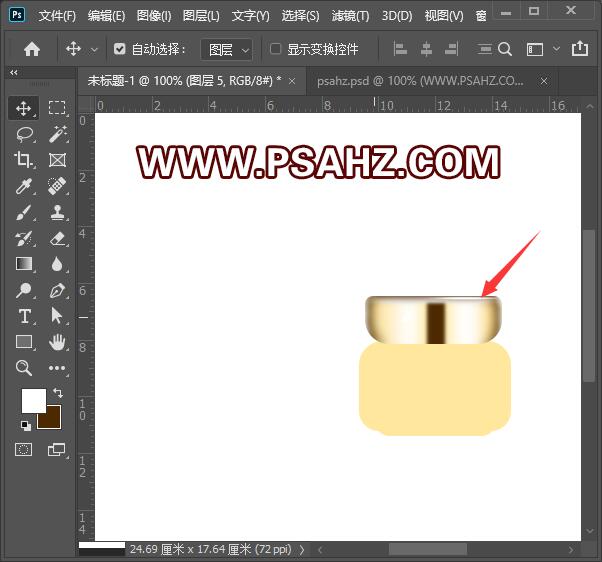This screenshot has height=562, width=602.
Task: Open the workspace layout icon
Action: pos(535,50)
